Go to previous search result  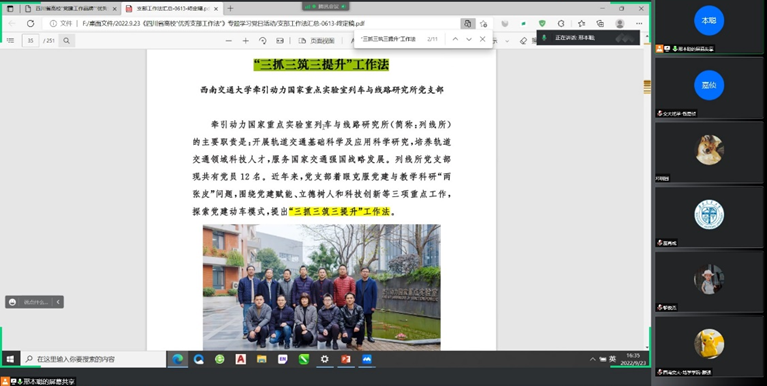click(x=455, y=39)
